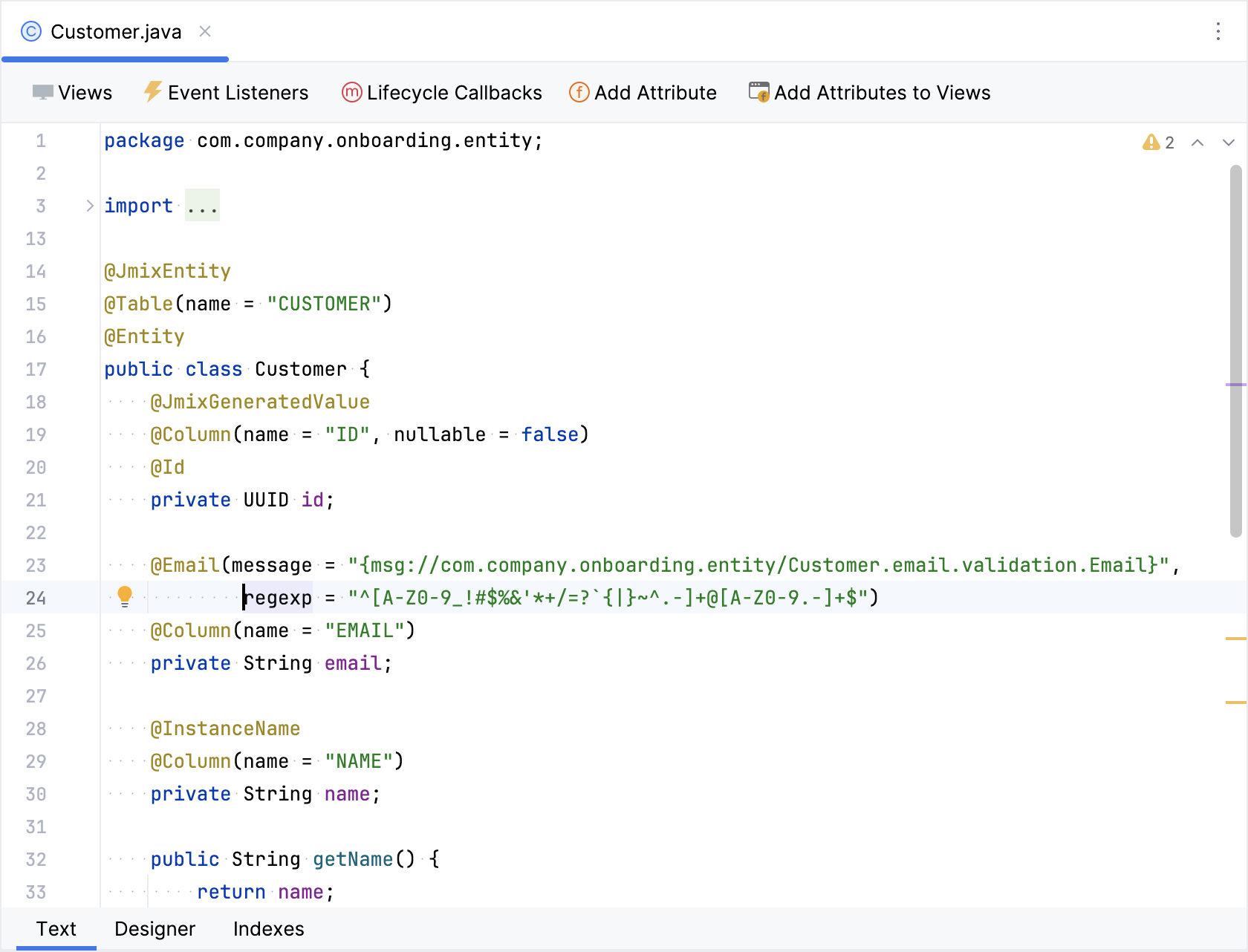
Task: Expand the collapsed import ellipsis placeholder
Action: (x=202, y=206)
